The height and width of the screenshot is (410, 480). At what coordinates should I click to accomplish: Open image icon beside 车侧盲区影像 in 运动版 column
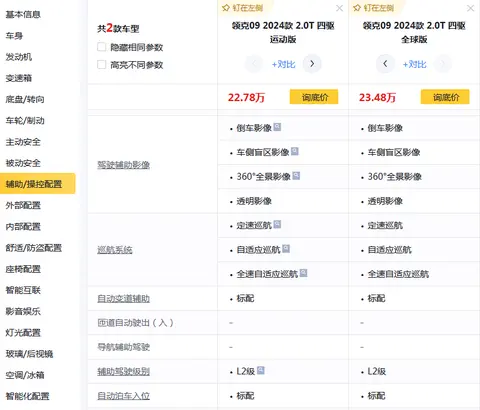[x=295, y=151]
